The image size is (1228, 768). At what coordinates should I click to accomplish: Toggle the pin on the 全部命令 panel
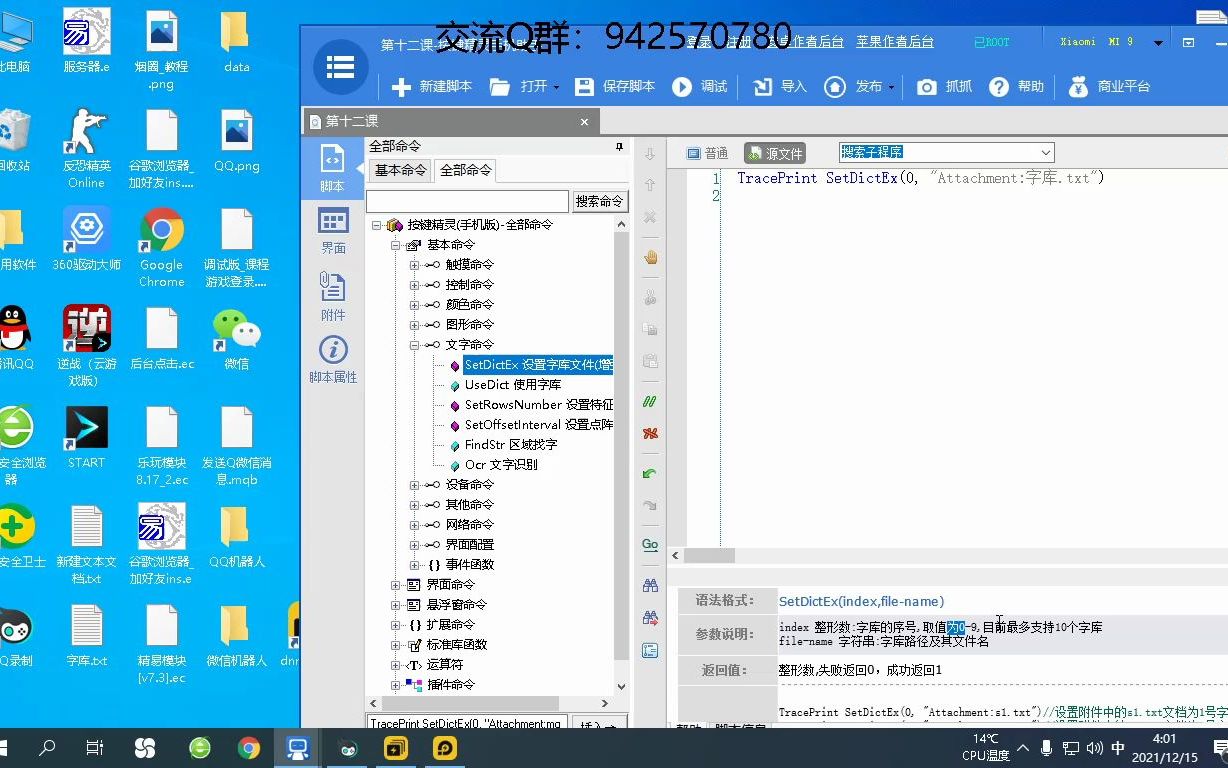pyautogui.click(x=620, y=146)
